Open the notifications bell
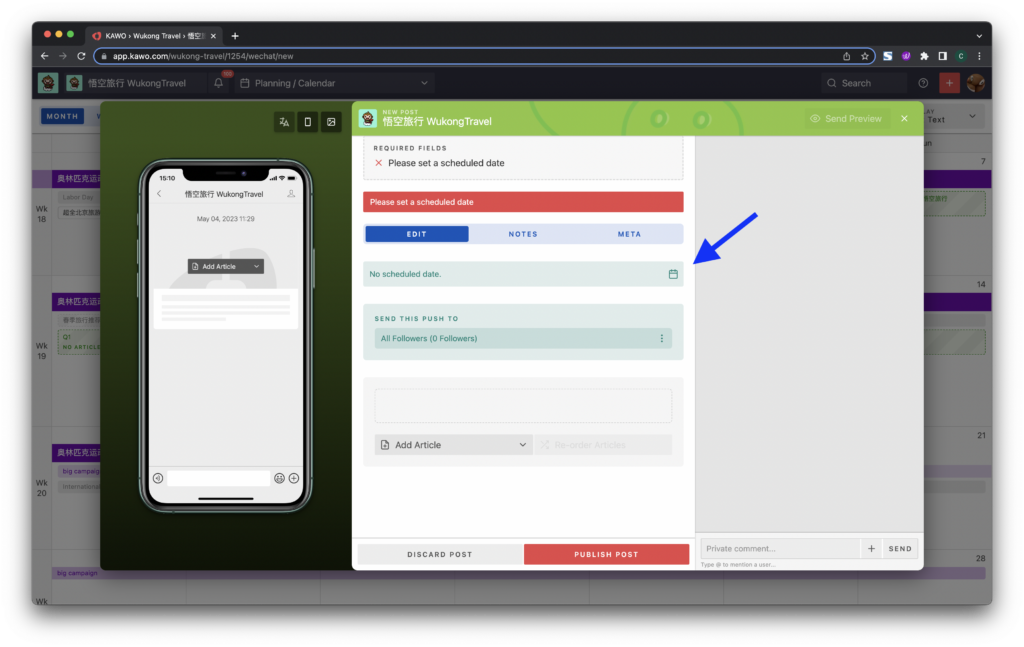This screenshot has width=1024, height=647. pyautogui.click(x=219, y=83)
